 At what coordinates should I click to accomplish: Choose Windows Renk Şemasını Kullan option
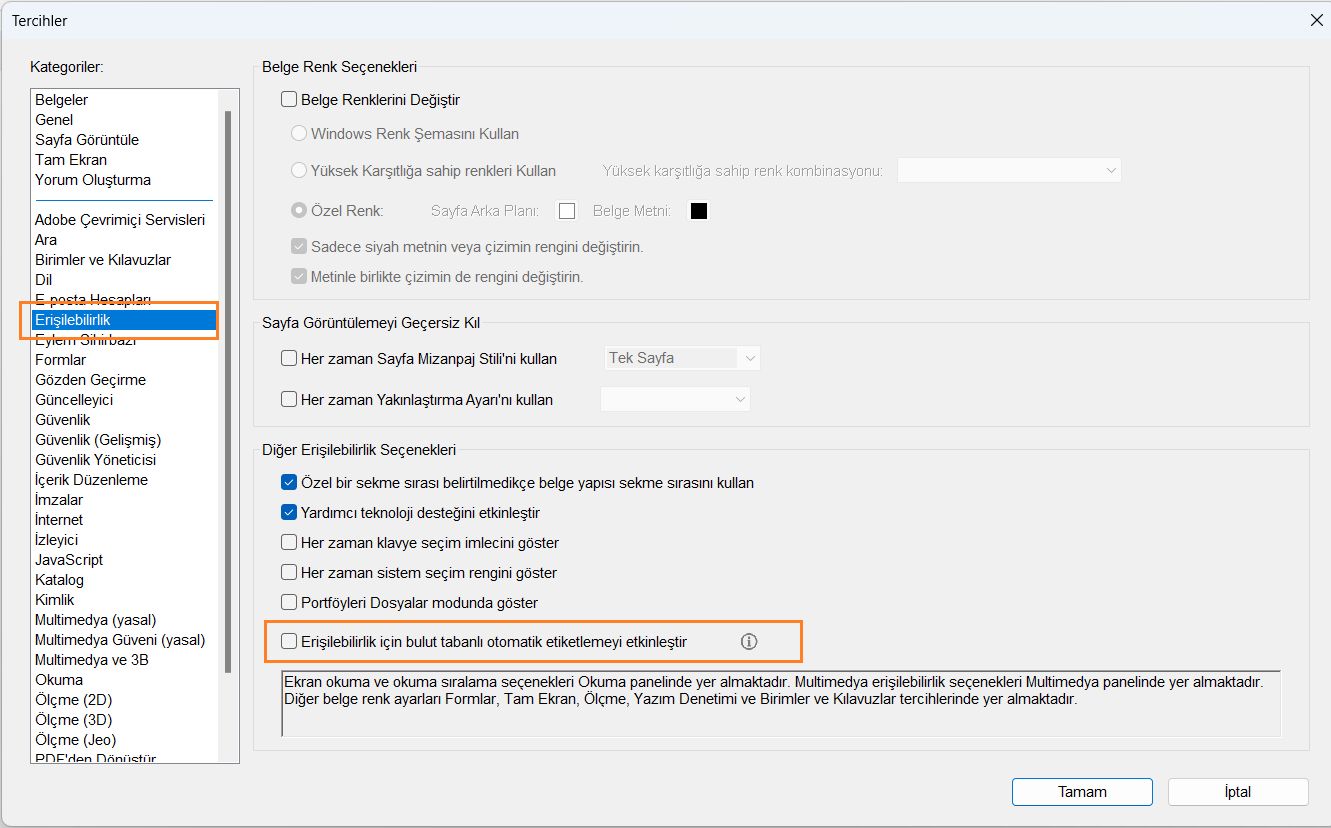click(x=299, y=133)
